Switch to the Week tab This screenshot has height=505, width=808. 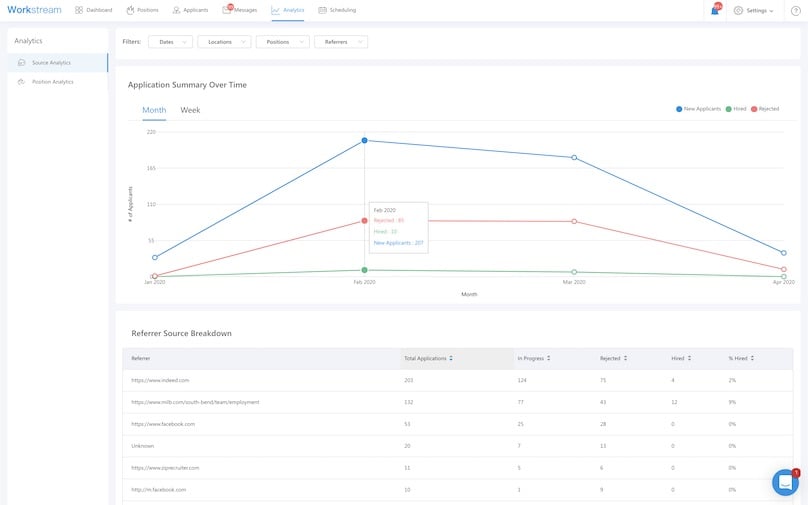[x=190, y=110]
